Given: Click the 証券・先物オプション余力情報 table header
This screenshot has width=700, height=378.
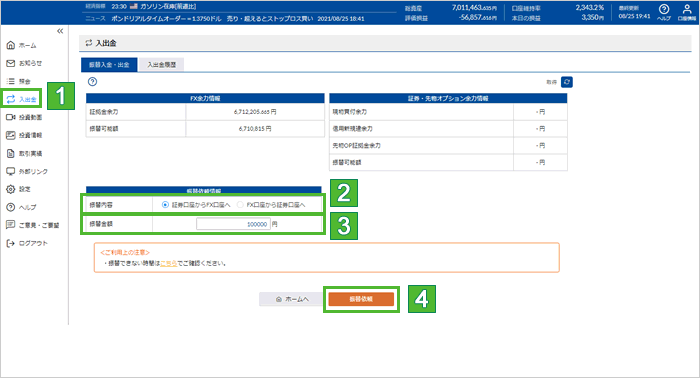Looking at the screenshot, I should click(448, 98).
